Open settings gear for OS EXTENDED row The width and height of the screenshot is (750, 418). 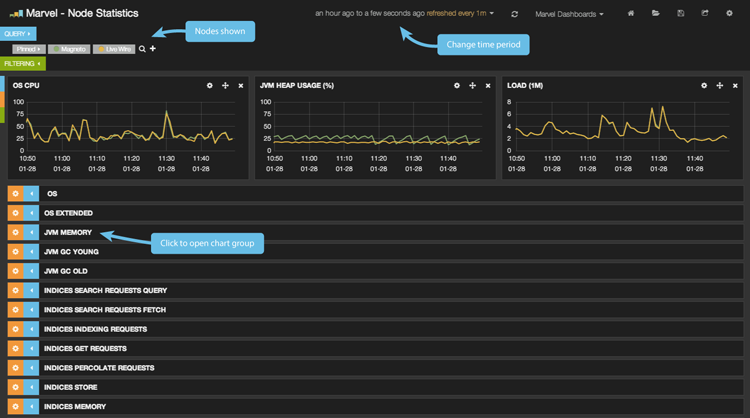(x=14, y=213)
